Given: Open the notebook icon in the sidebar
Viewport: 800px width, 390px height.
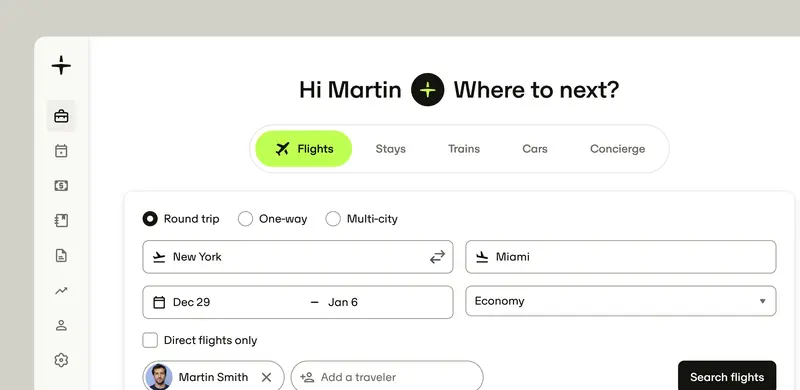Looking at the screenshot, I should click(61, 221).
